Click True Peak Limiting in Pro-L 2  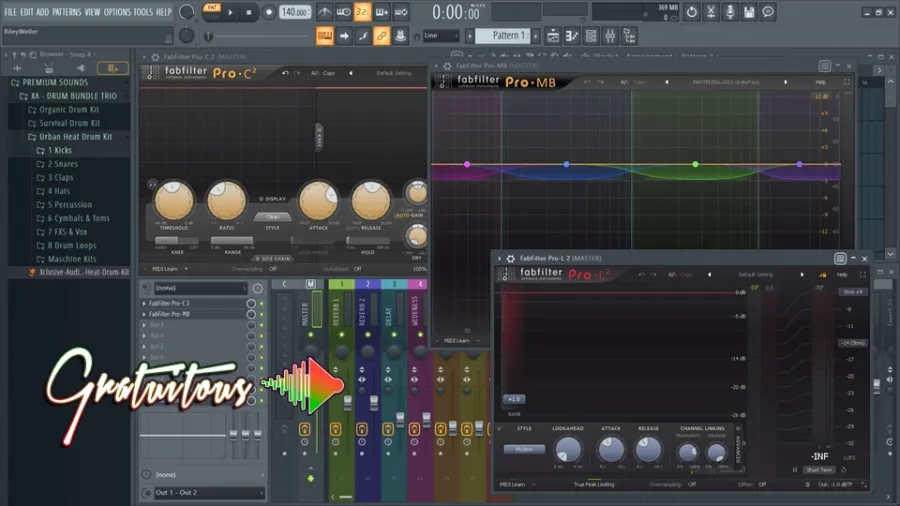pos(593,485)
